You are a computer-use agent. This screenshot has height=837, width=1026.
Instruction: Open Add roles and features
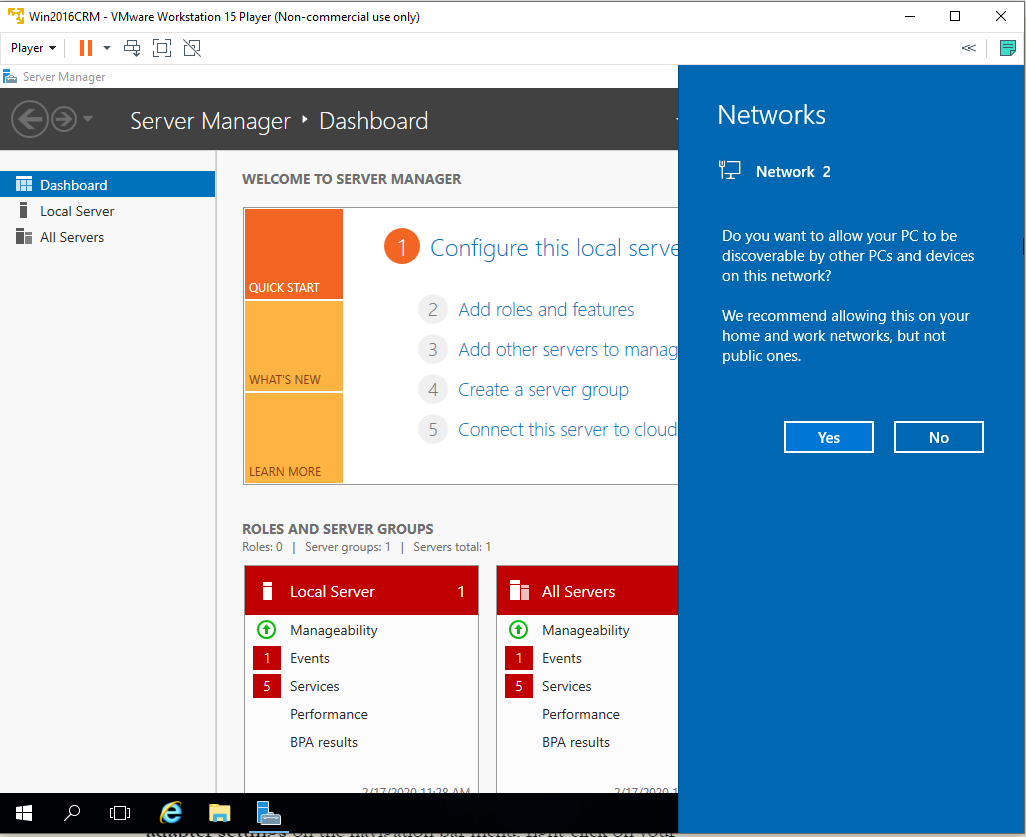(x=546, y=310)
